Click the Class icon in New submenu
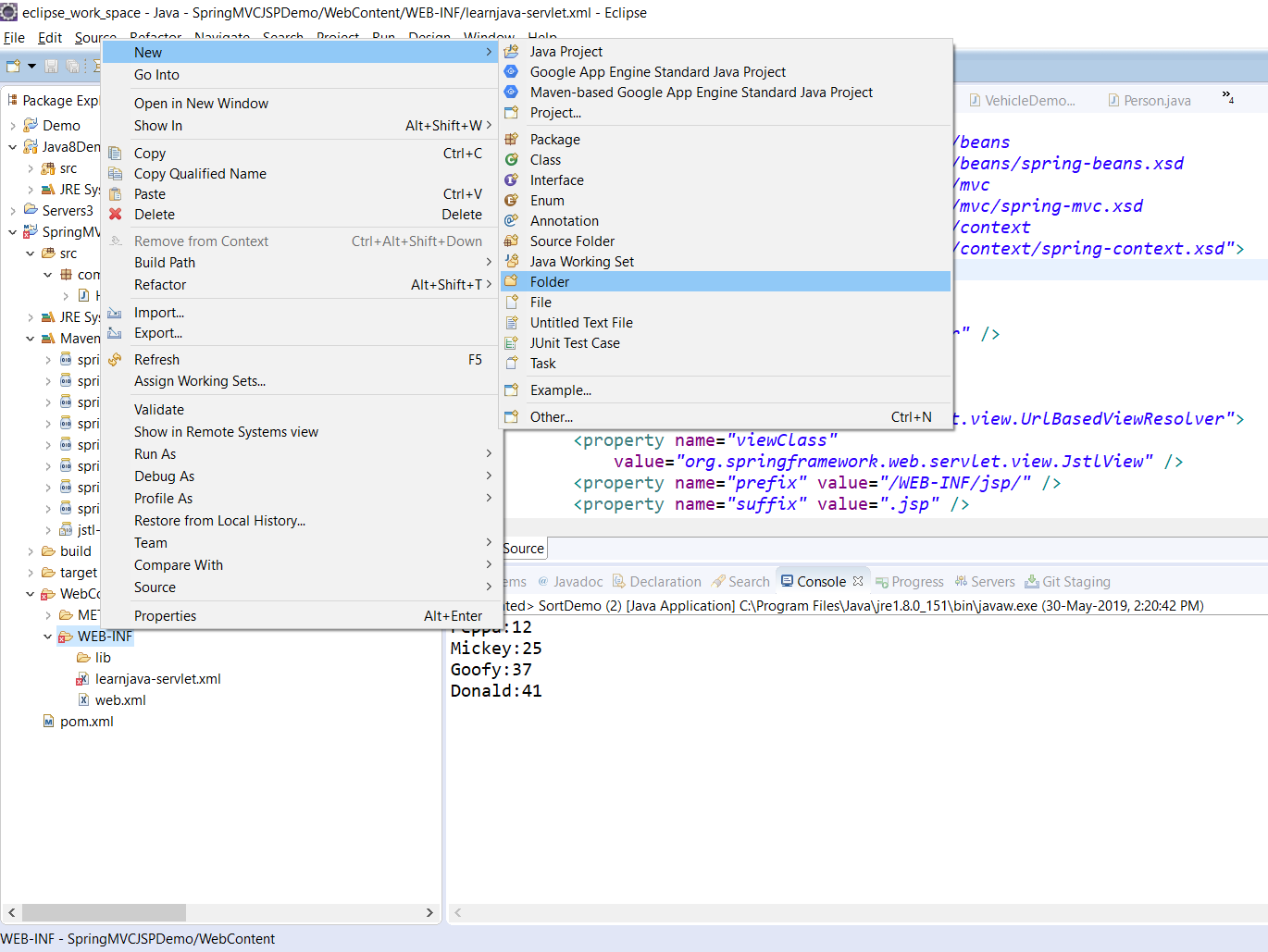The height and width of the screenshot is (952, 1268). (511, 160)
